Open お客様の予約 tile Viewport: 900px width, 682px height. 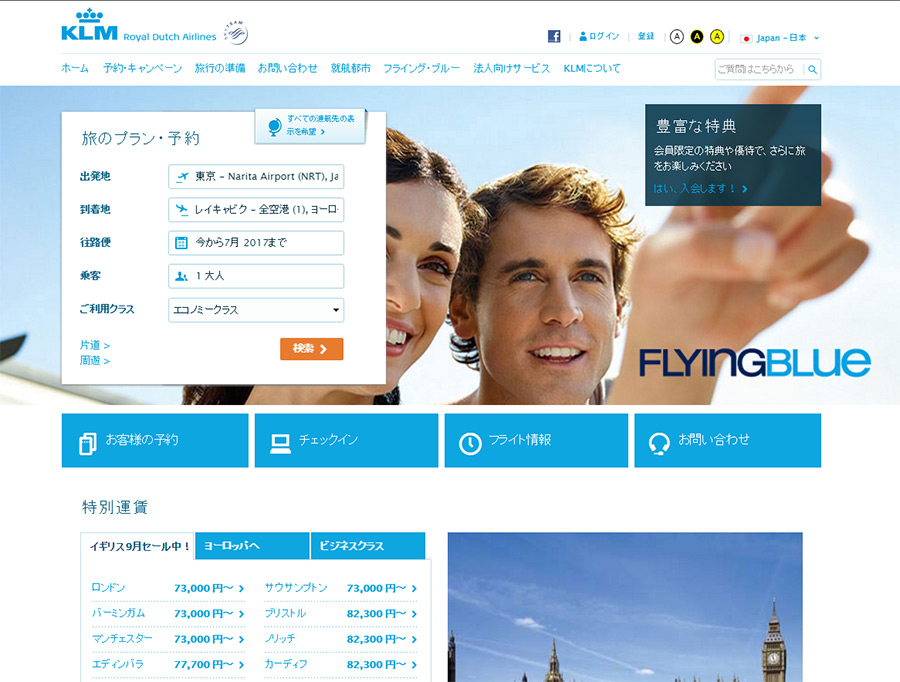point(155,440)
